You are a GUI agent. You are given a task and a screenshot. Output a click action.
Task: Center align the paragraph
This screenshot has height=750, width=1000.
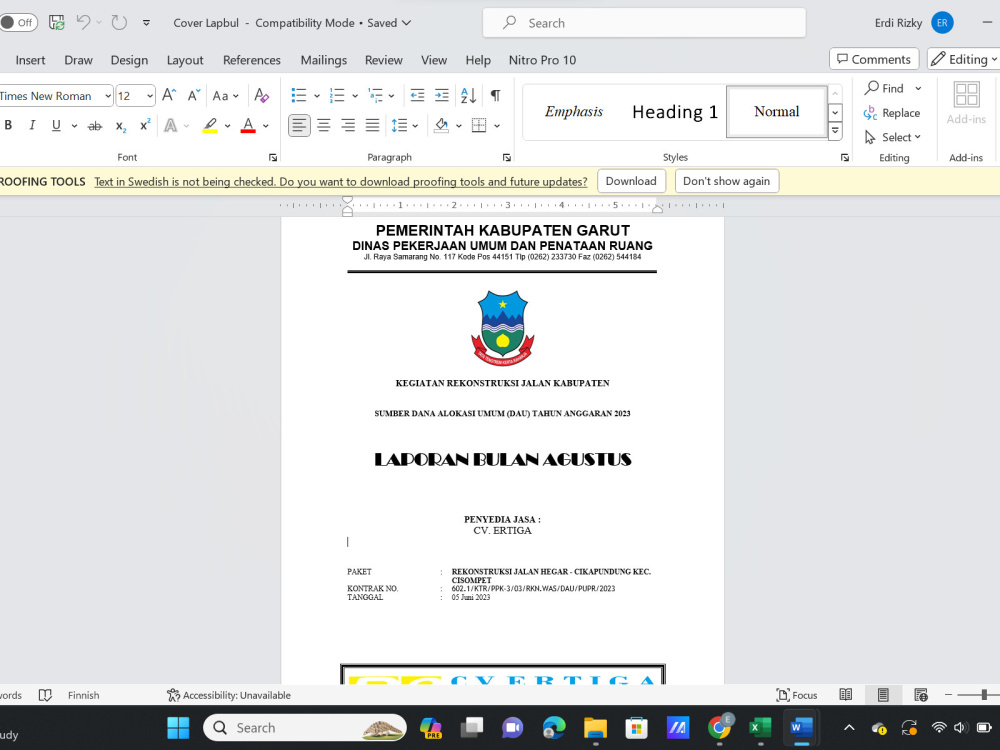pyautogui.click(x=324, y=126)
